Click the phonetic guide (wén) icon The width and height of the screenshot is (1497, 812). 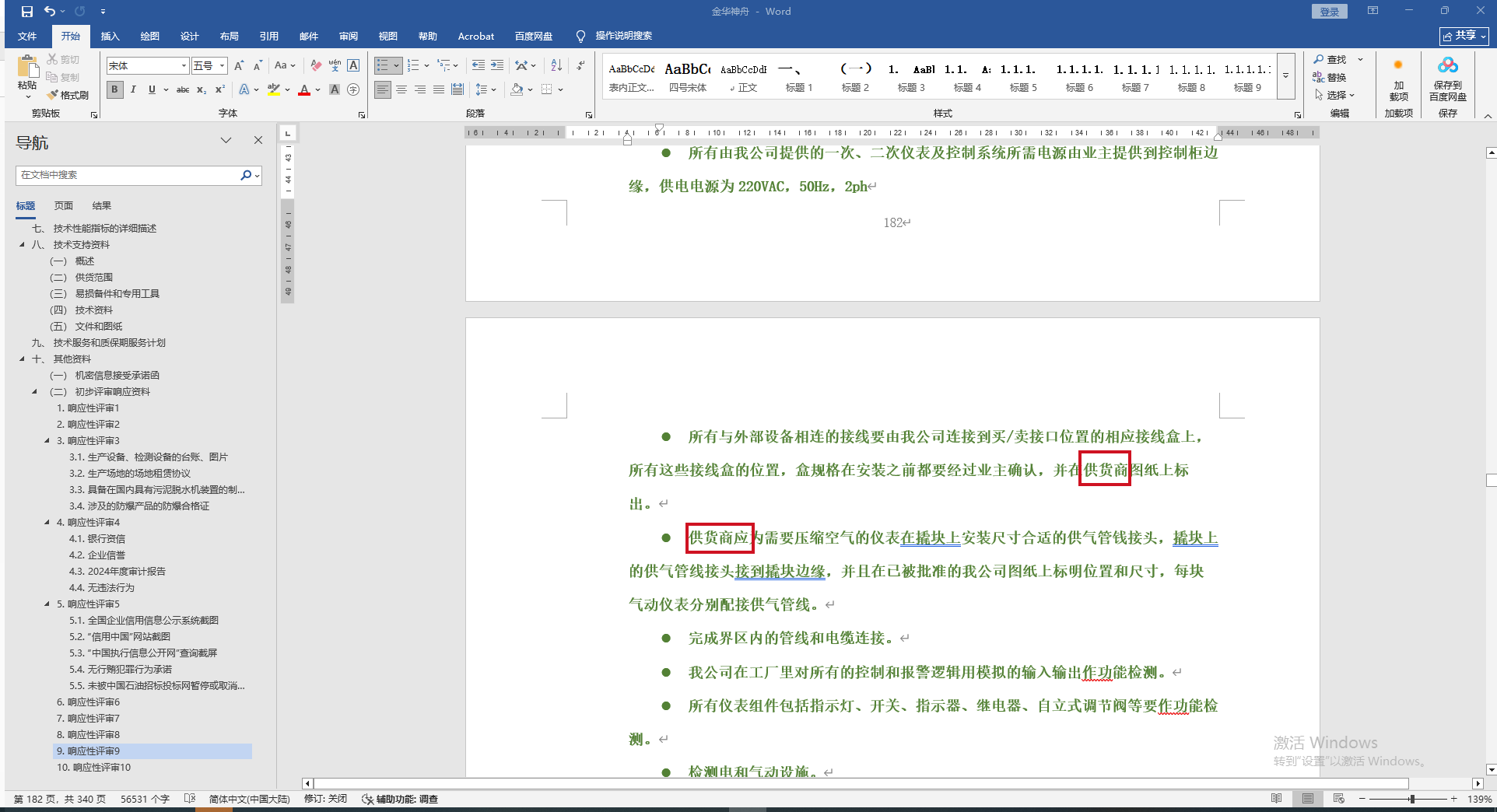point(335,66)
